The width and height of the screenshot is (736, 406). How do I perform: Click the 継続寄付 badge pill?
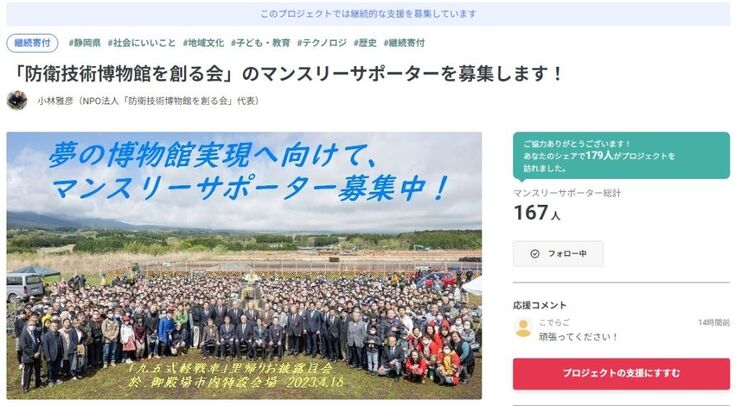(32, 43)
